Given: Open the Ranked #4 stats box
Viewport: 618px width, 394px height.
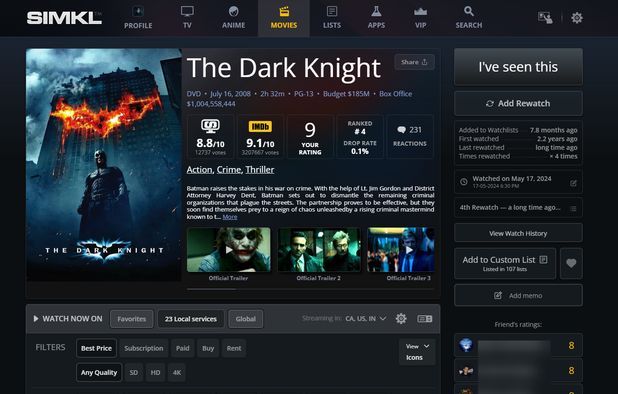Looking at the screenshot, I should [360, 137].
